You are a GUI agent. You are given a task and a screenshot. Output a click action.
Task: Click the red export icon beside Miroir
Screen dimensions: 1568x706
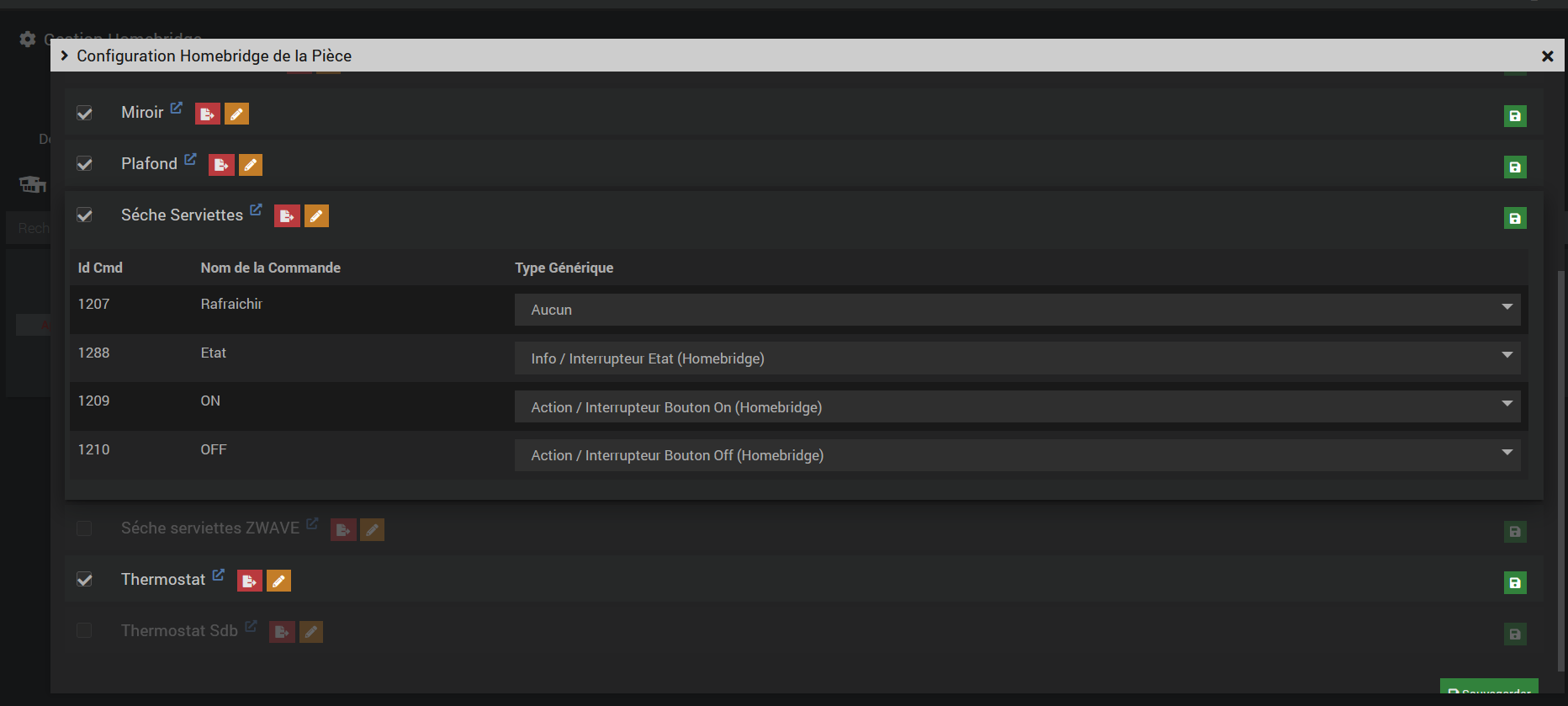[x=207, y=114]
